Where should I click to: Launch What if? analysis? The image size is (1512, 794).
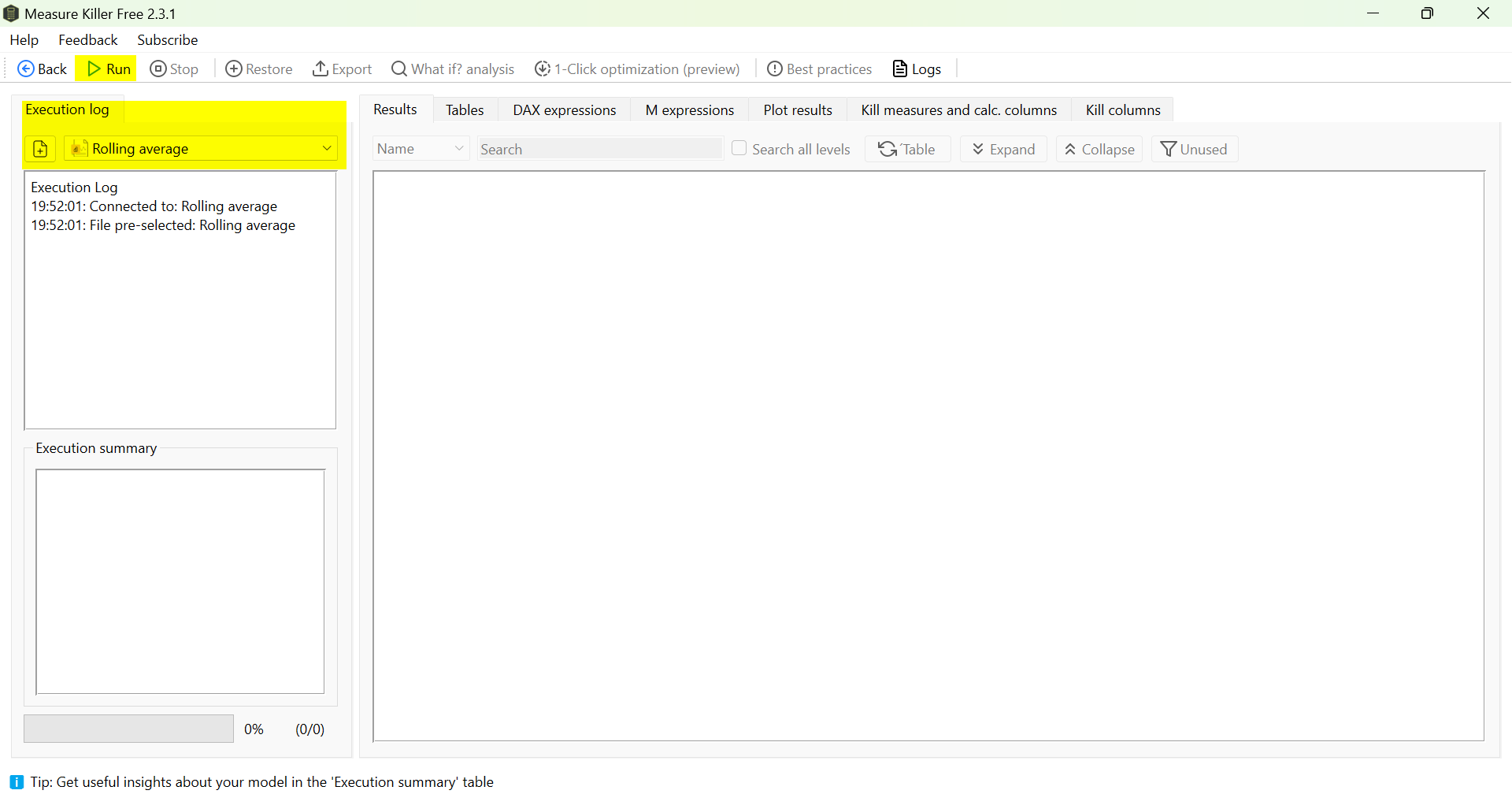pyautogui.click(x=453, y=69)
